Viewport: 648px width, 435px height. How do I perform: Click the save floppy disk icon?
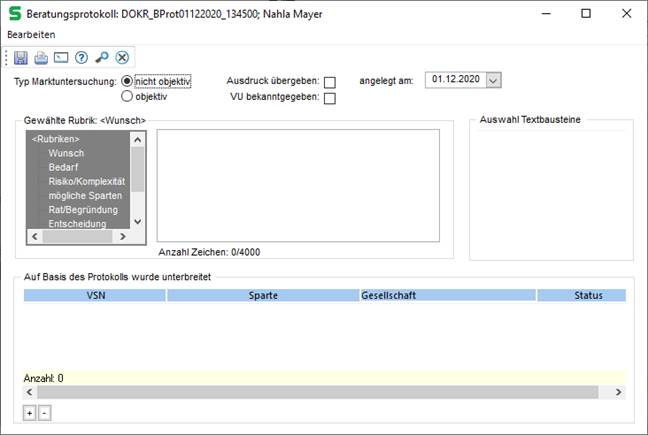[21, 58]
